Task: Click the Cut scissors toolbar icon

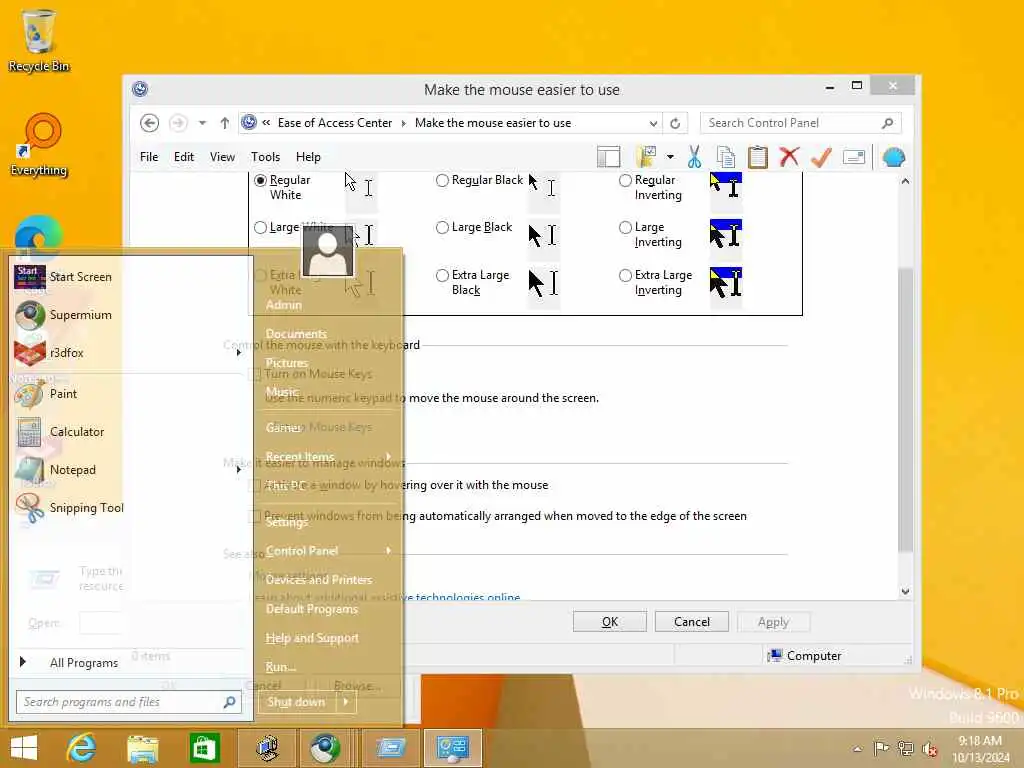Action: (x=694, y=157)
